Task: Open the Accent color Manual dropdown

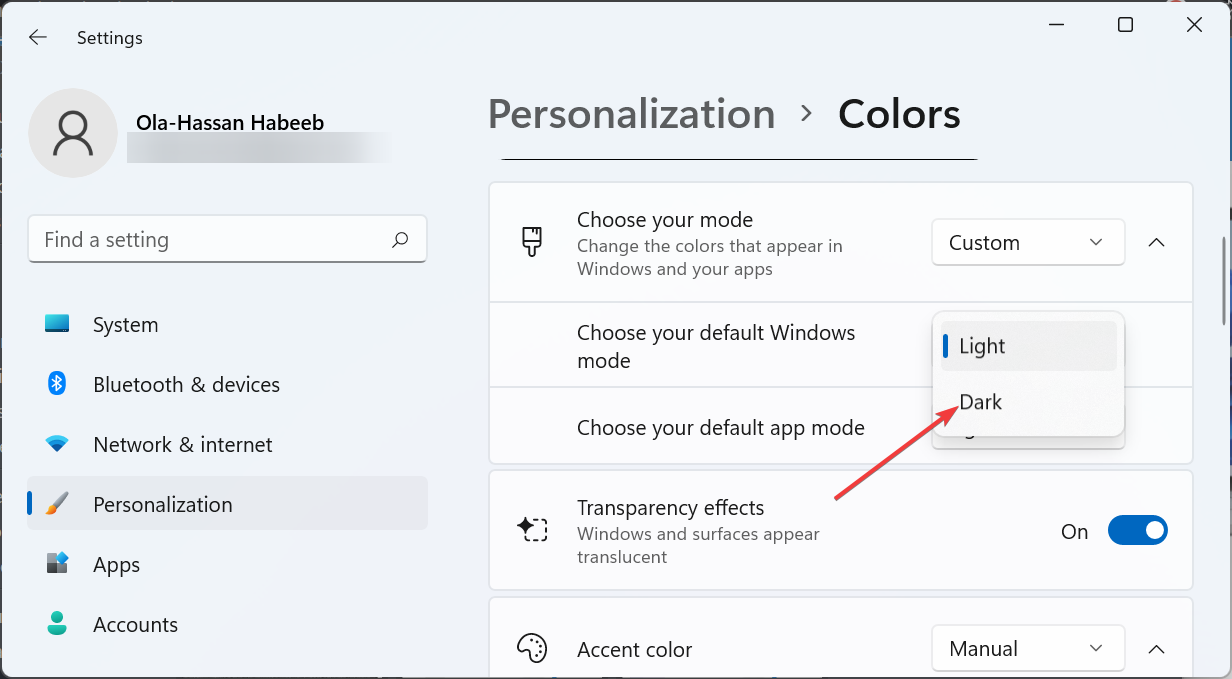Action: click(x=1028, y=648)
